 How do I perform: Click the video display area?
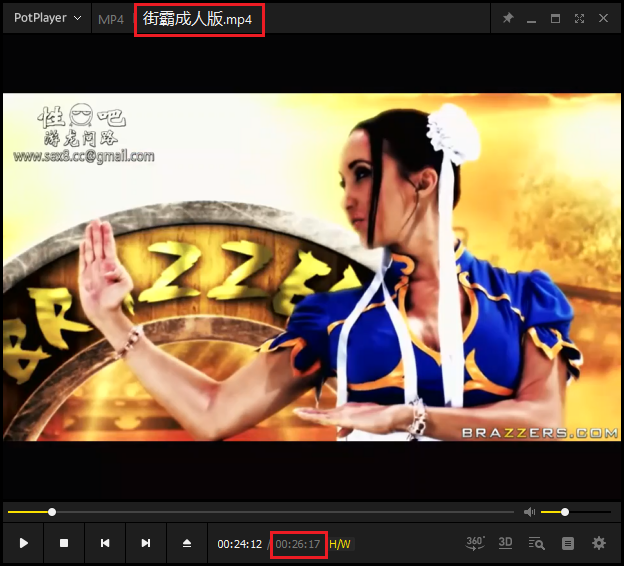[x=312, y=267]
